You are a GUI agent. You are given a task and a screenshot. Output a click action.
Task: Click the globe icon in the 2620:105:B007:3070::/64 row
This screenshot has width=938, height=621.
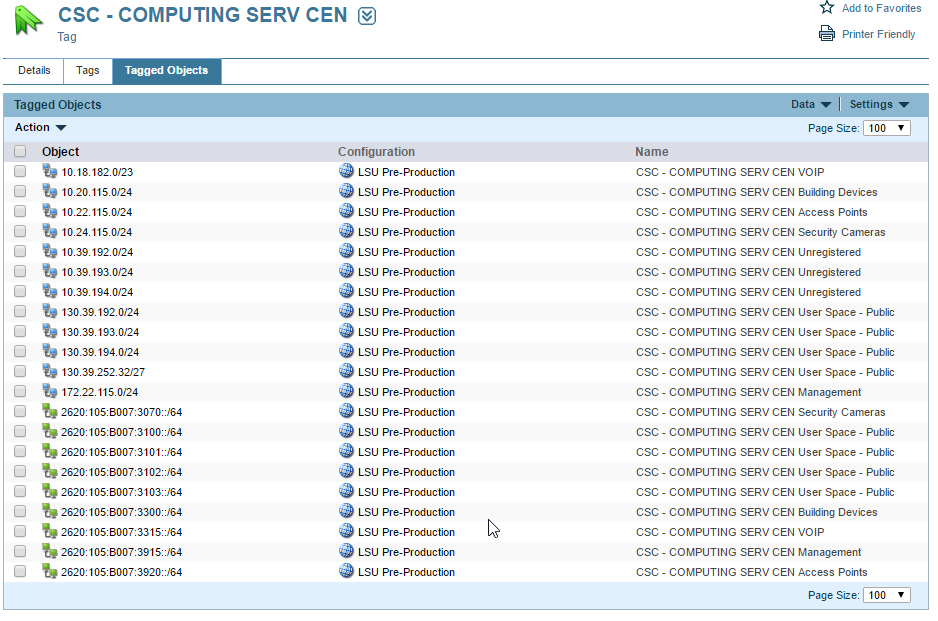[x=346, y=411]
